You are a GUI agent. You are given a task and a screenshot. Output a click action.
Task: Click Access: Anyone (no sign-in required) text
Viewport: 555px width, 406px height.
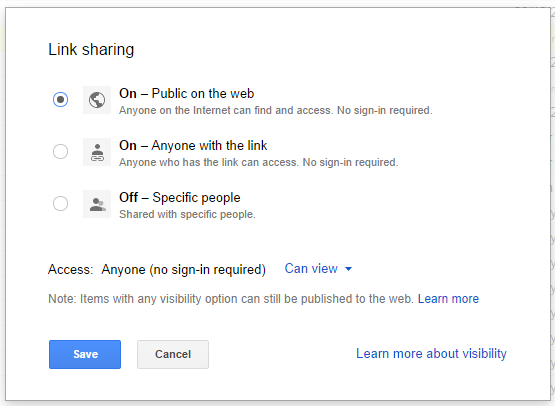tap(157, 270)
